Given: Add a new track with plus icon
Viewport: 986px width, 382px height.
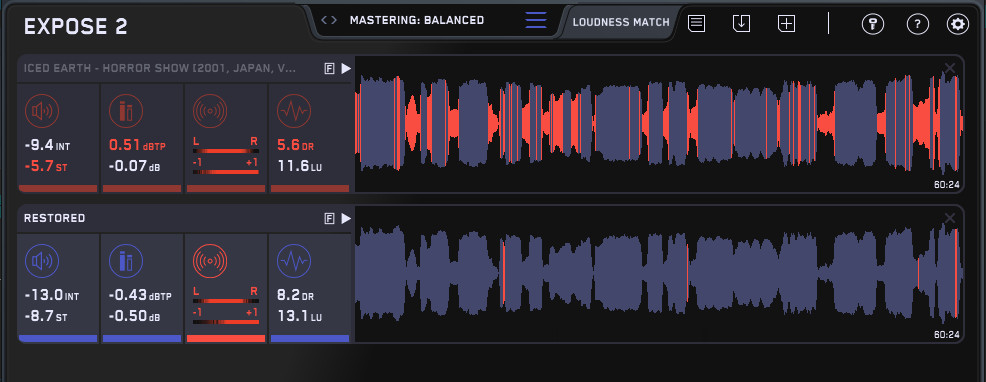Looking at the screenshot, I should pos(787,24).
